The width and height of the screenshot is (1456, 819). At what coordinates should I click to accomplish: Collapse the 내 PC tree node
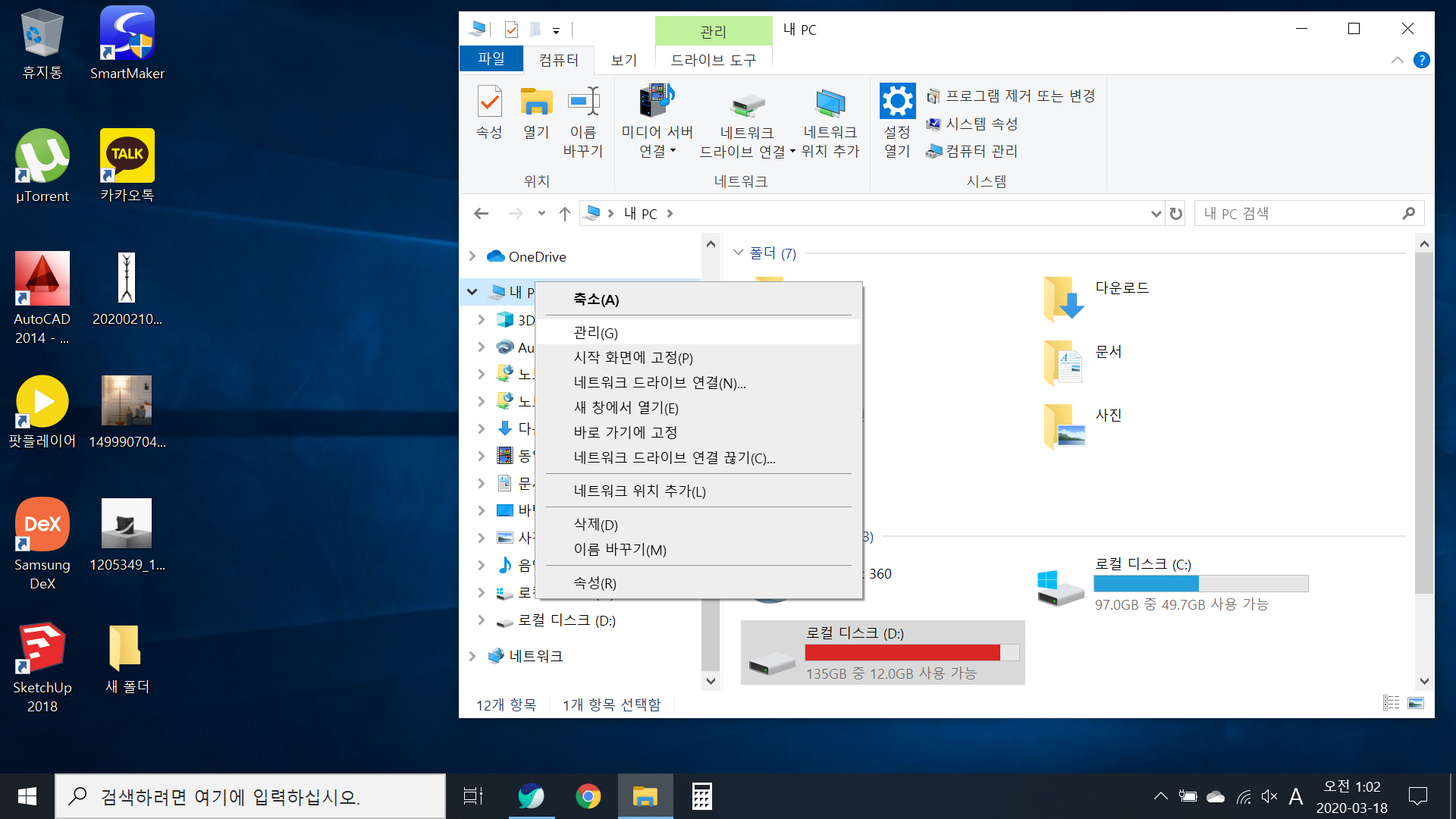point(472,291)
